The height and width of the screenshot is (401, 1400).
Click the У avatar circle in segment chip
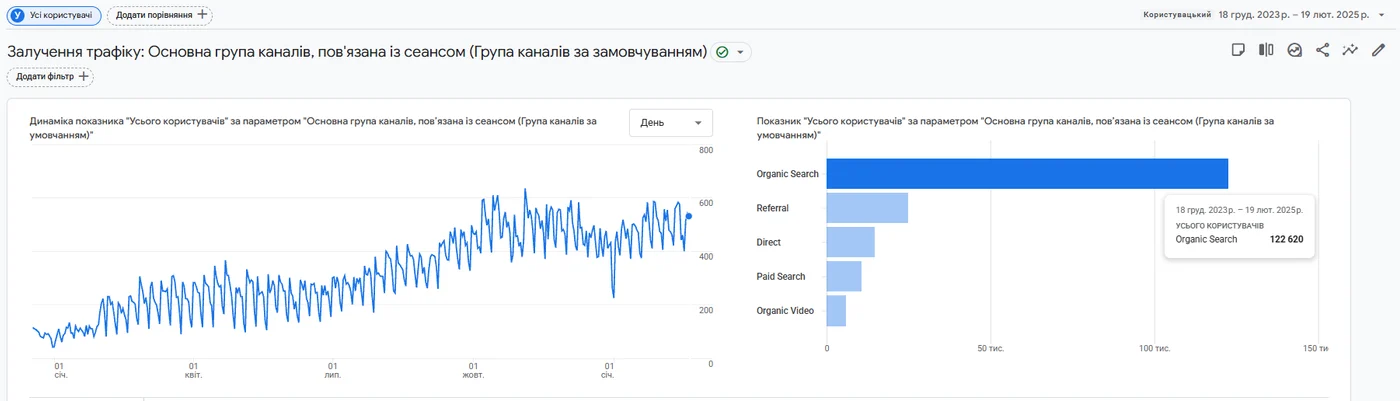16,15
